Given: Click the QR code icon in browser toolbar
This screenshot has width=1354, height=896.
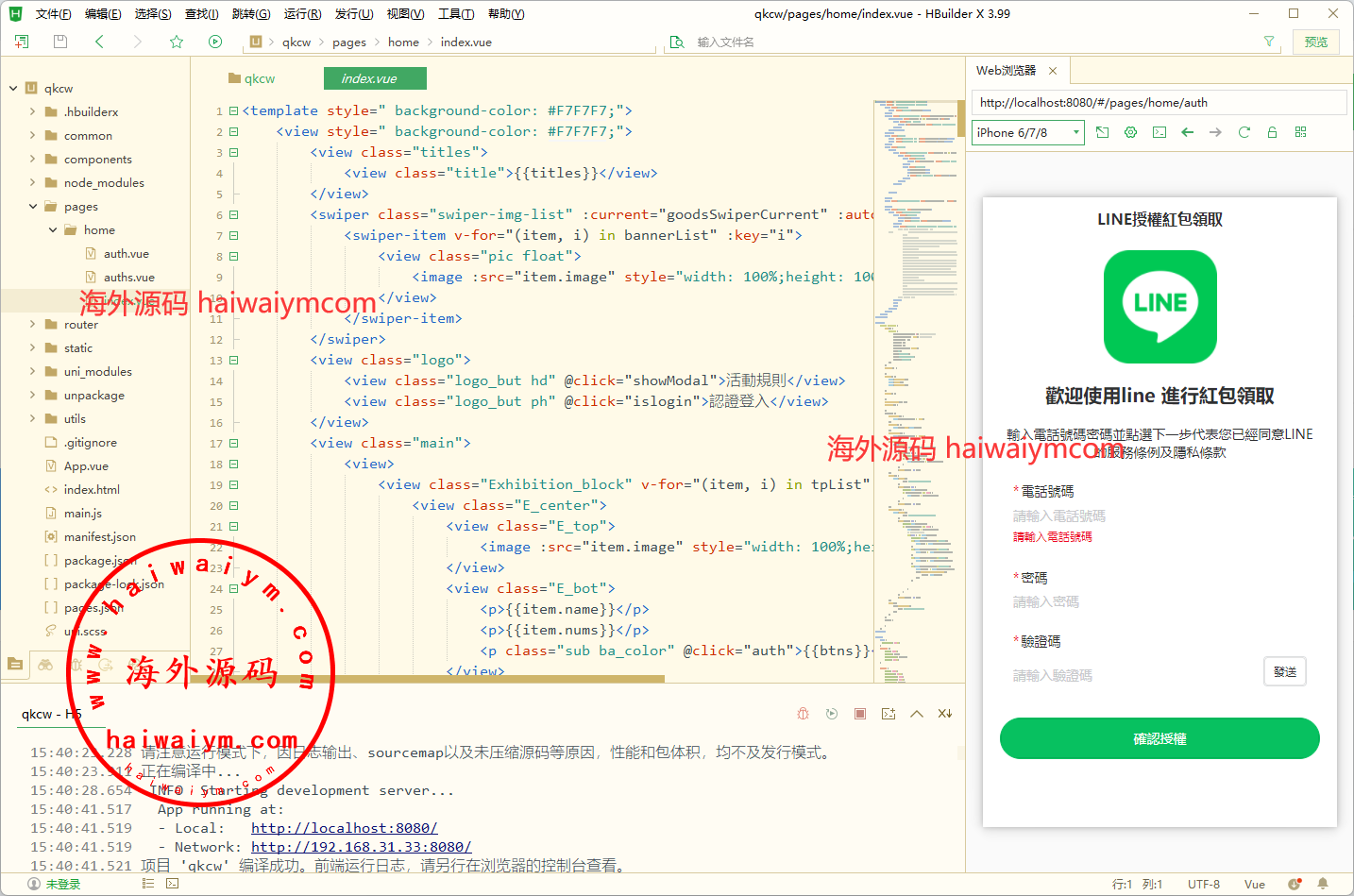Looking at the screenshot, I should pyautogui.click(x=1300, y=132).
